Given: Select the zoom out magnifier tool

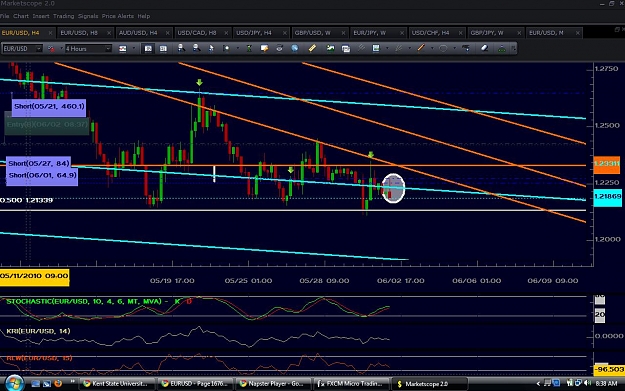Looking at the screenshot, I should (x=196, y=48).
